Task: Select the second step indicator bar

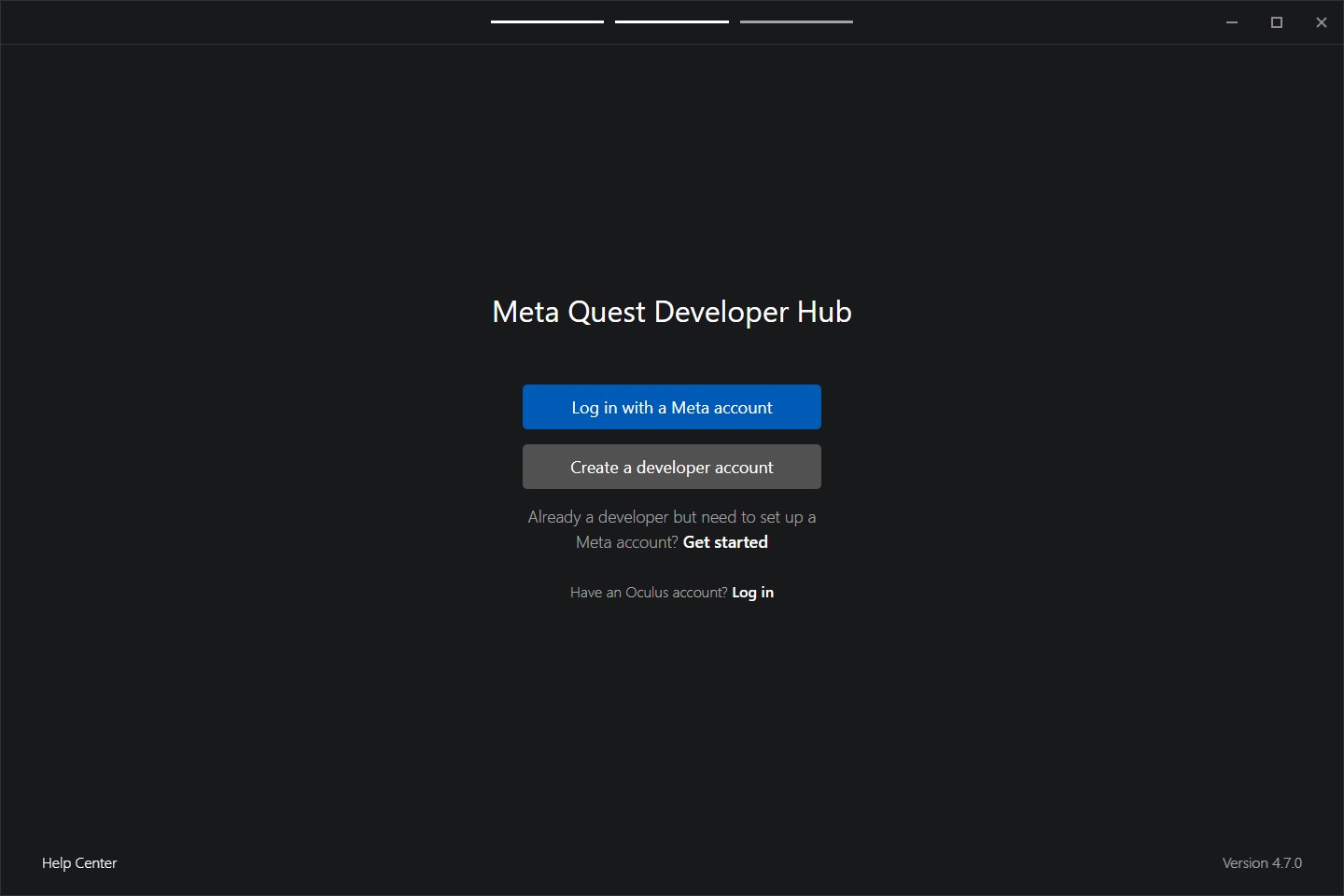Action: [x=671, y=21]
